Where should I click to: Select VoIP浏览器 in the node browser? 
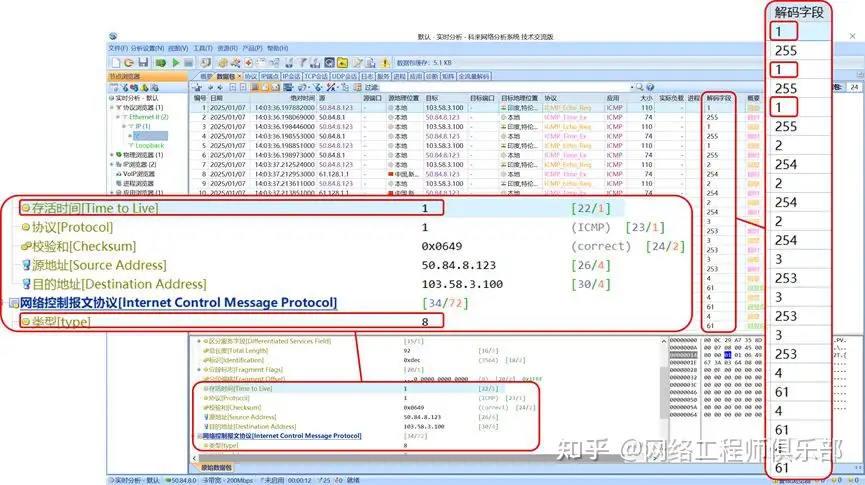pos(138,174)
